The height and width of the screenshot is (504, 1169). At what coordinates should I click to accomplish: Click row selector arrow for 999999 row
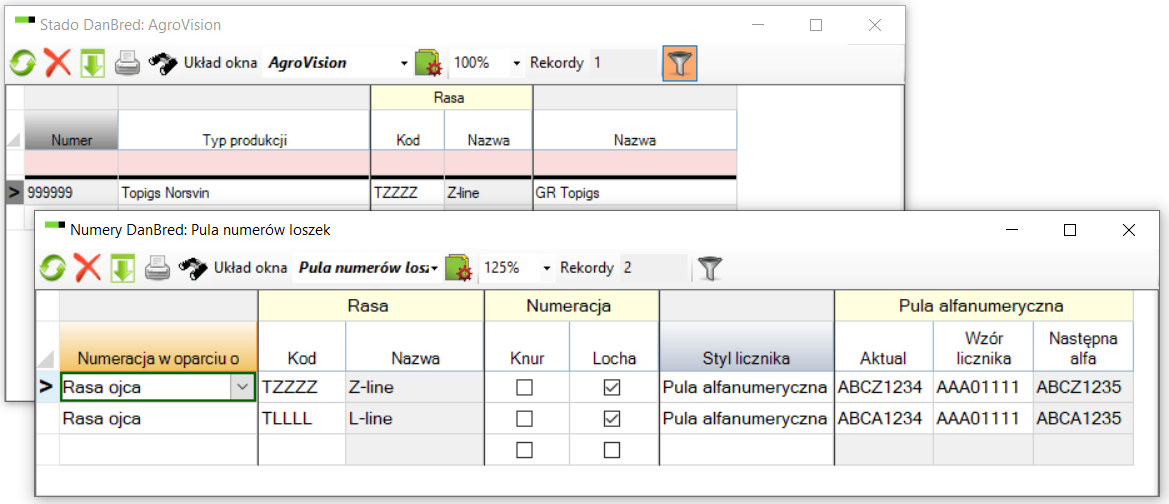(14, 192)
